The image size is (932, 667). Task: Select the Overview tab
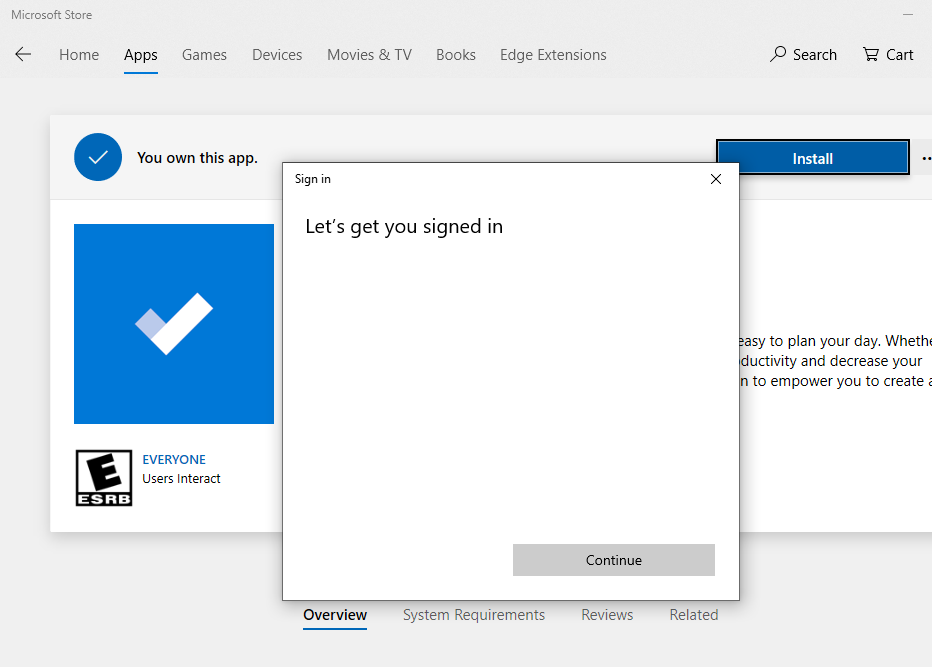[x=334, y=615]
